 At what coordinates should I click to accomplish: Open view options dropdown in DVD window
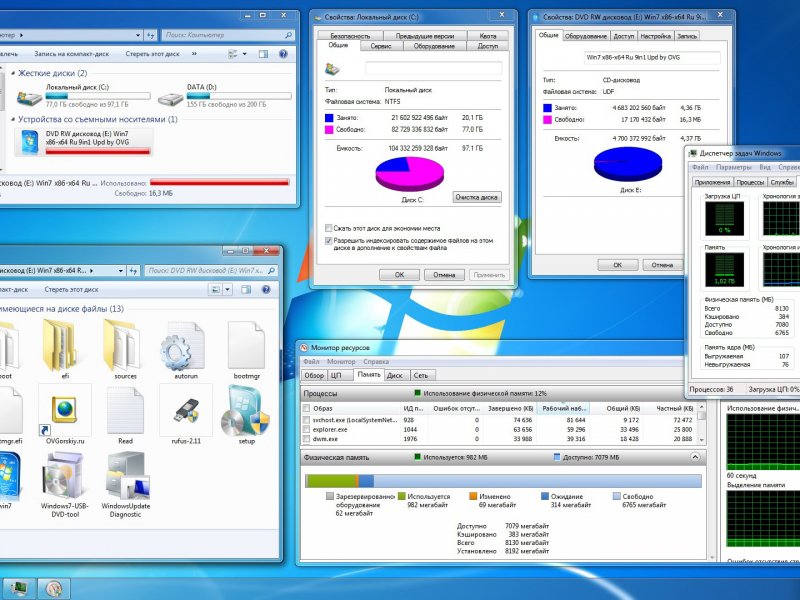[x=228, y=289]
